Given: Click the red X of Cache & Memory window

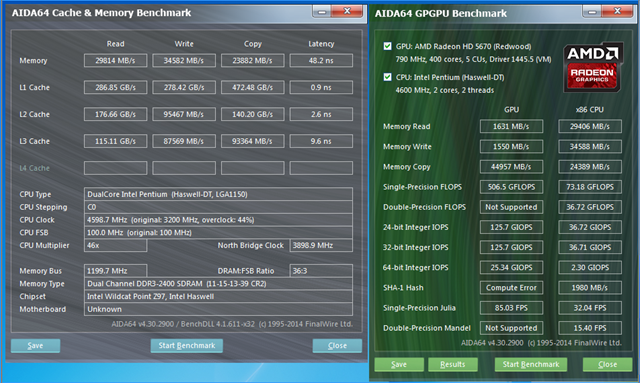Looking at the screenshot, I should tap(347, 11).
